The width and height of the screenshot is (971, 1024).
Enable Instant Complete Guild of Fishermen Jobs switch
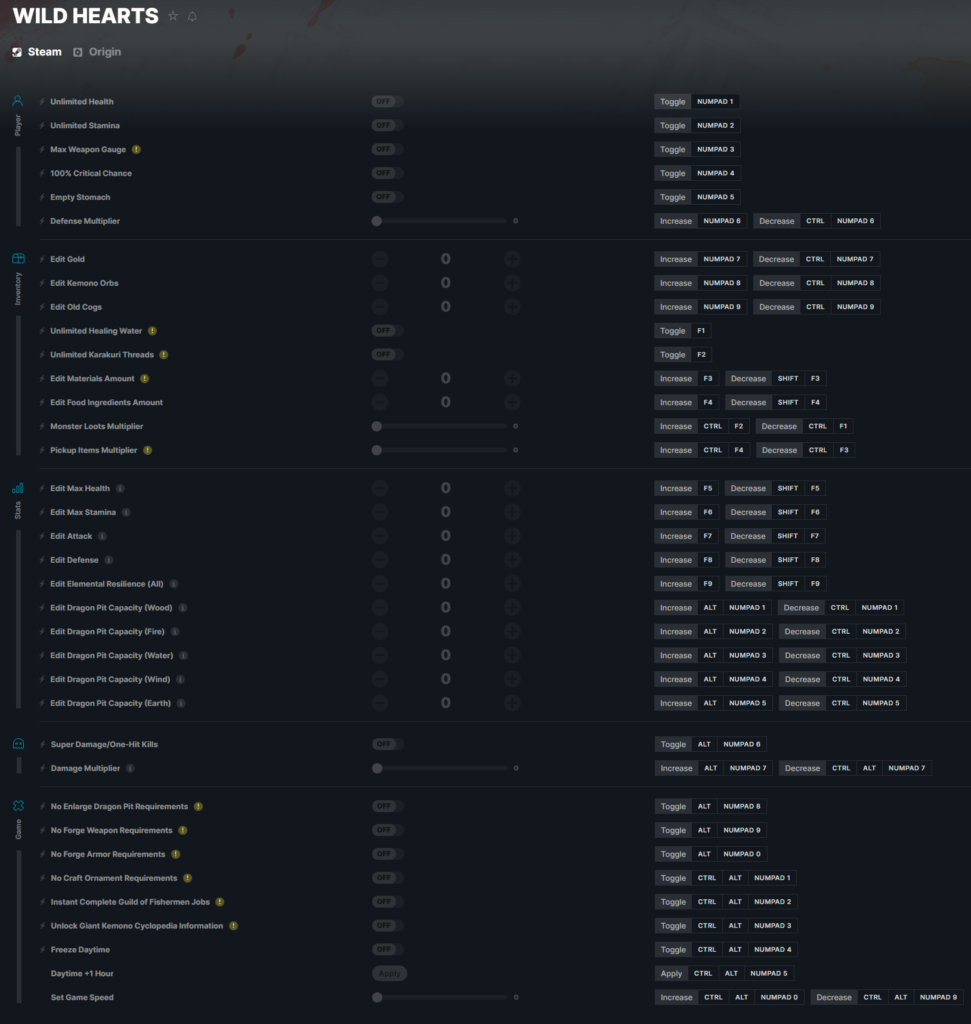(x=388, y=902)
